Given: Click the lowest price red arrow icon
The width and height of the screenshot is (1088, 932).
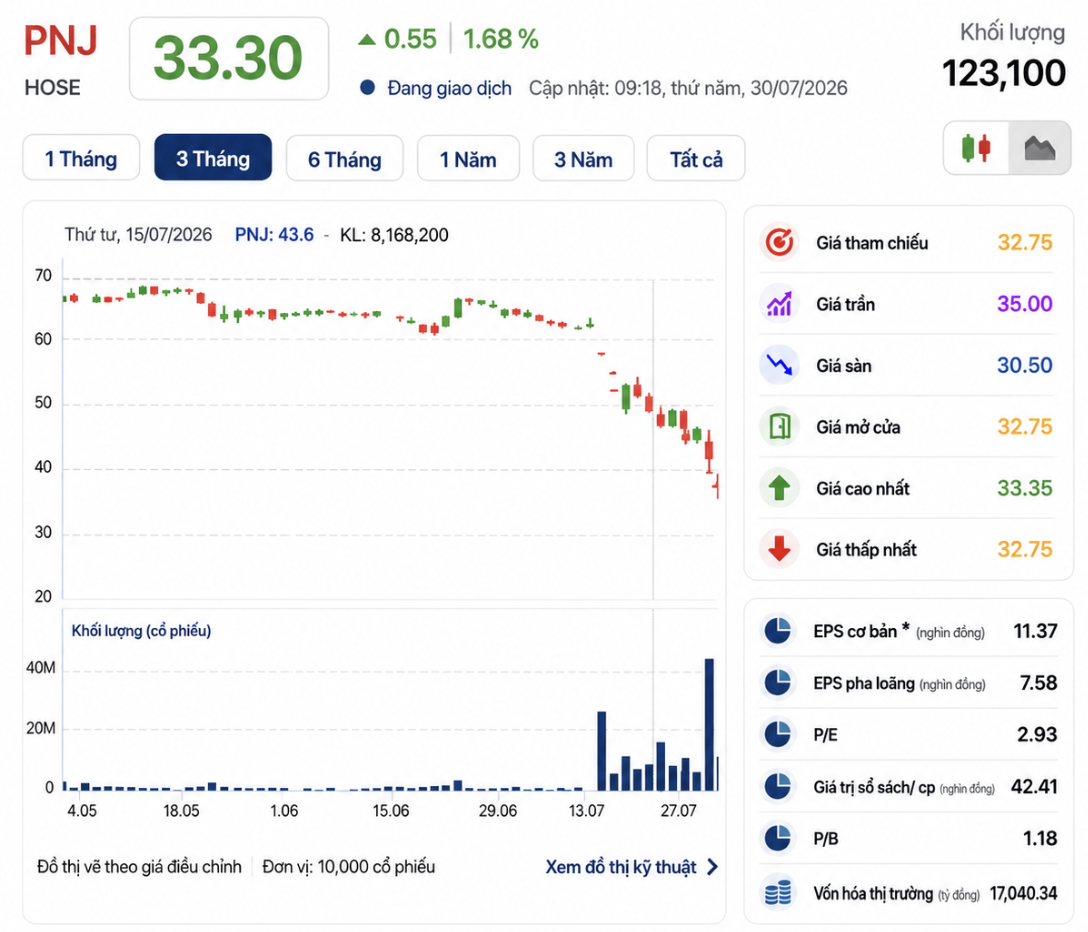Looking at the screenshot, I should tap(779, 549).
